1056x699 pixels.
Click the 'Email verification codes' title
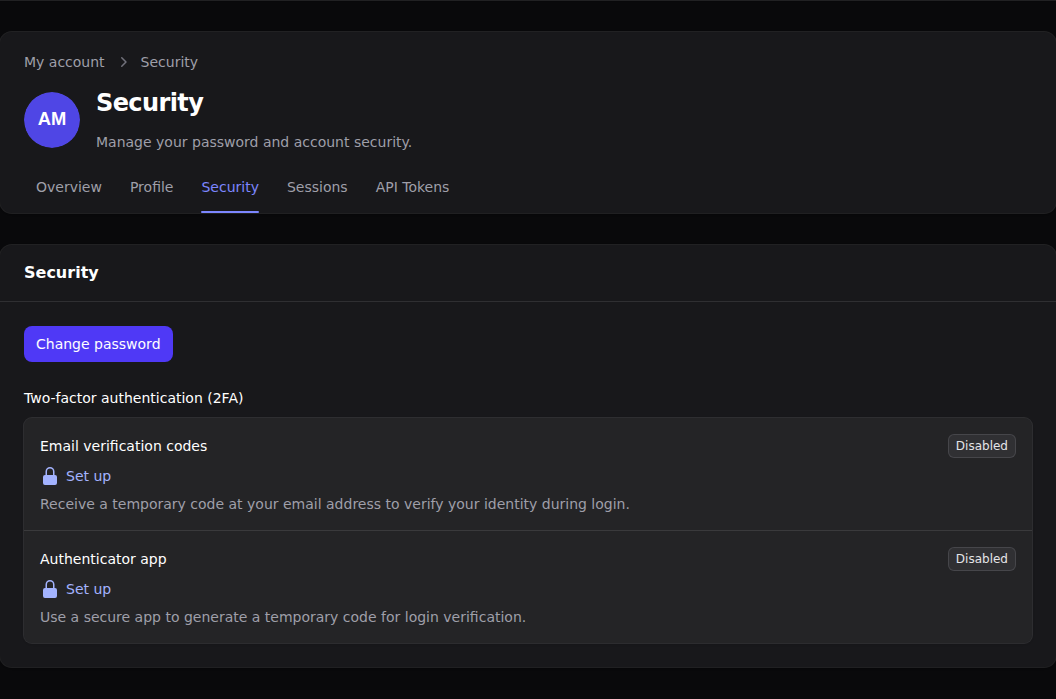pos(123,446)
